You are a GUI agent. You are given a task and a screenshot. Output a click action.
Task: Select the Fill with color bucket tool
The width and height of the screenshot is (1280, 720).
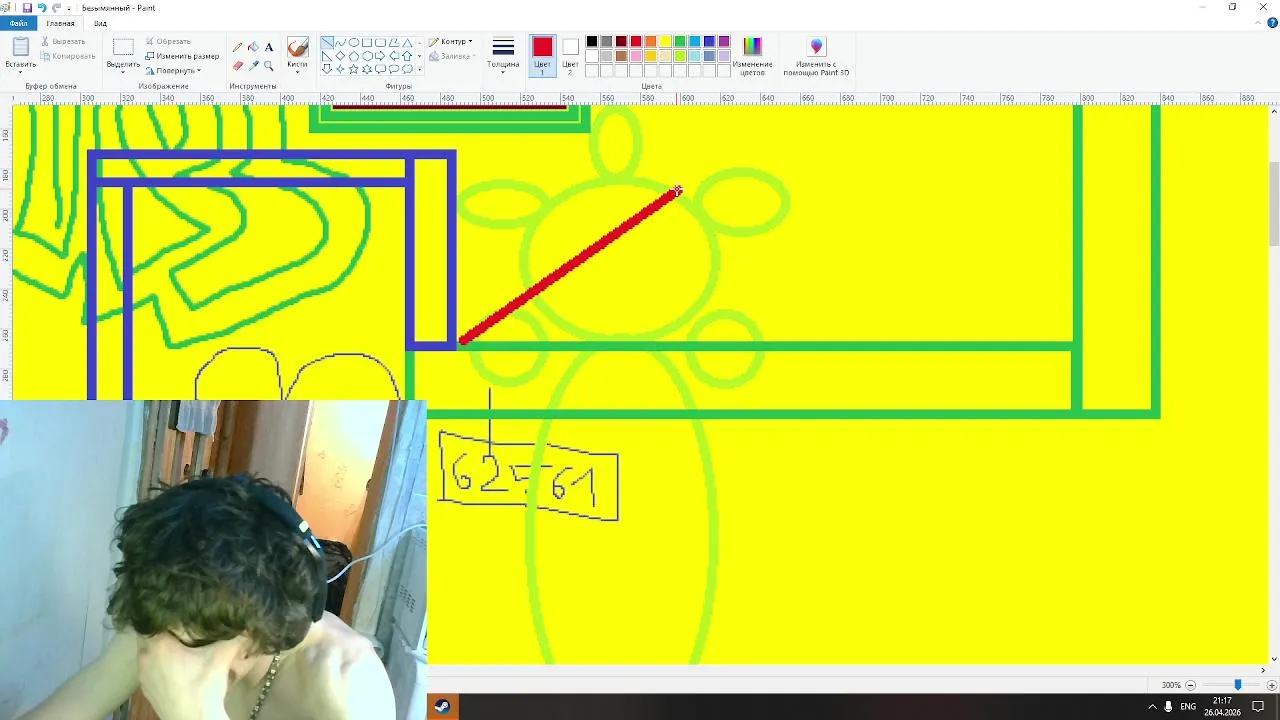point(253,47)
